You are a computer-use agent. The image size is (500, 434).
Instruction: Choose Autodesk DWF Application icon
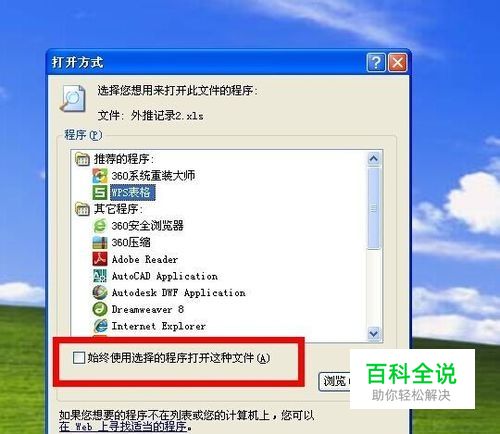(100, 292)
